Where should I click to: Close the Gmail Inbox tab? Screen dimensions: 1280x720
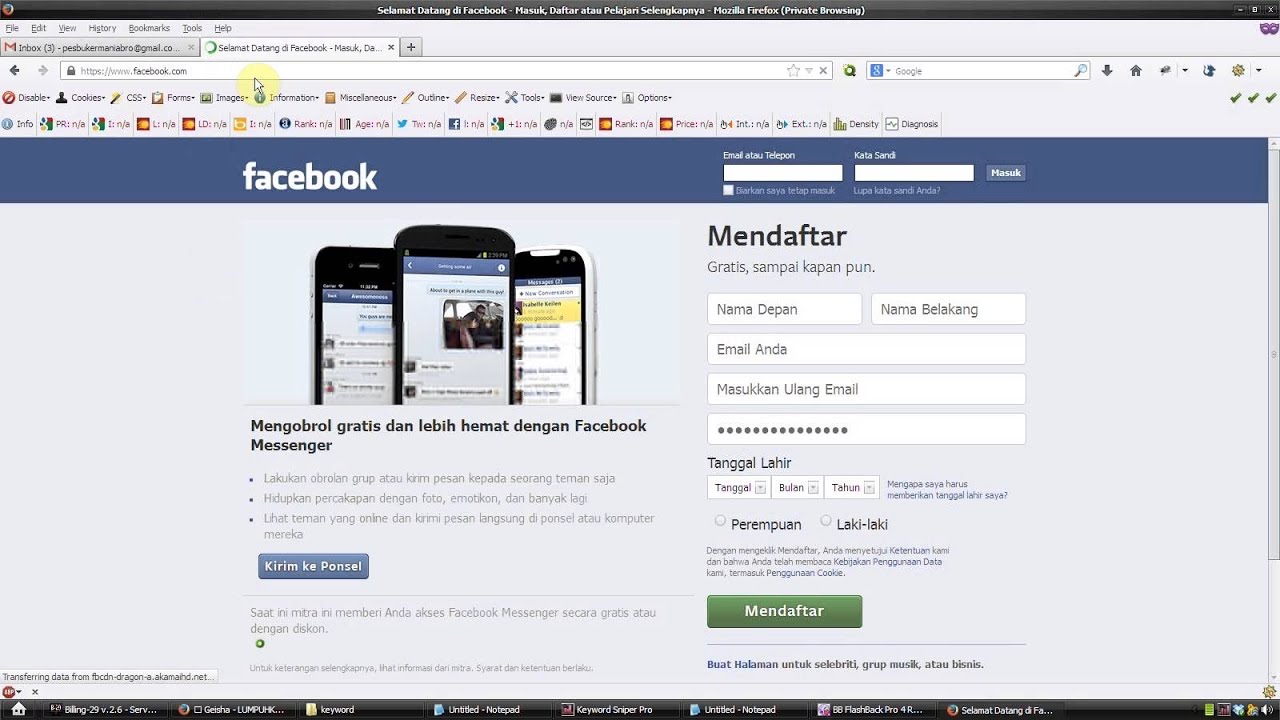click(191, 47)
